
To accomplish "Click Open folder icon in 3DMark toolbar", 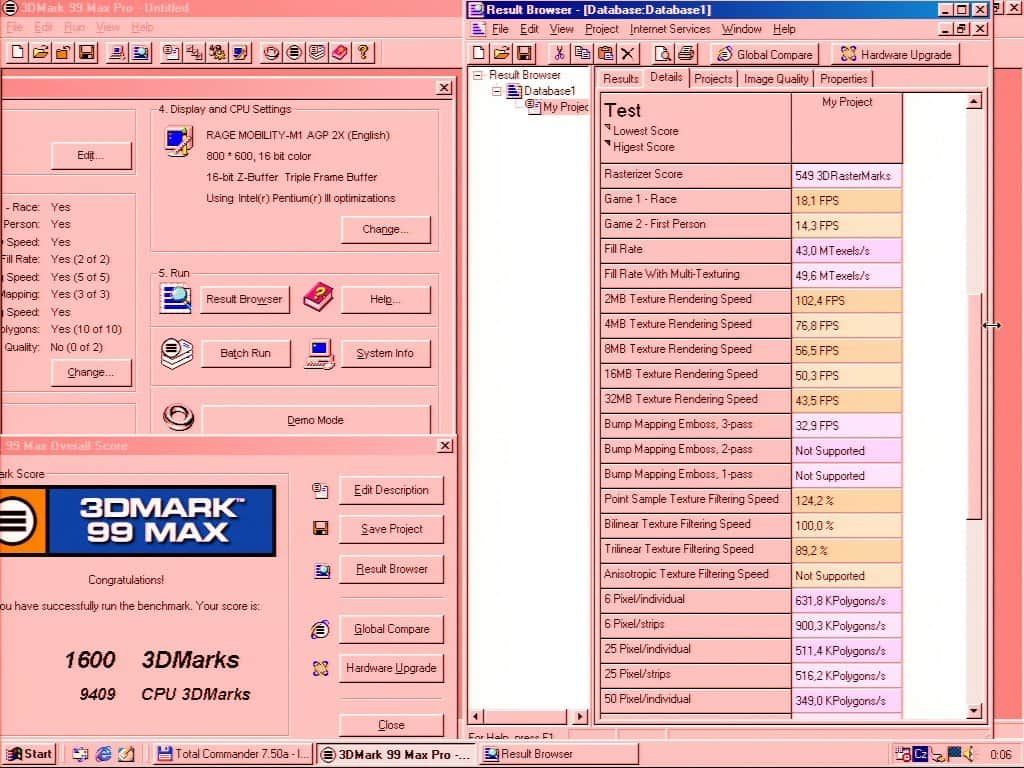I will coord(40,52).
